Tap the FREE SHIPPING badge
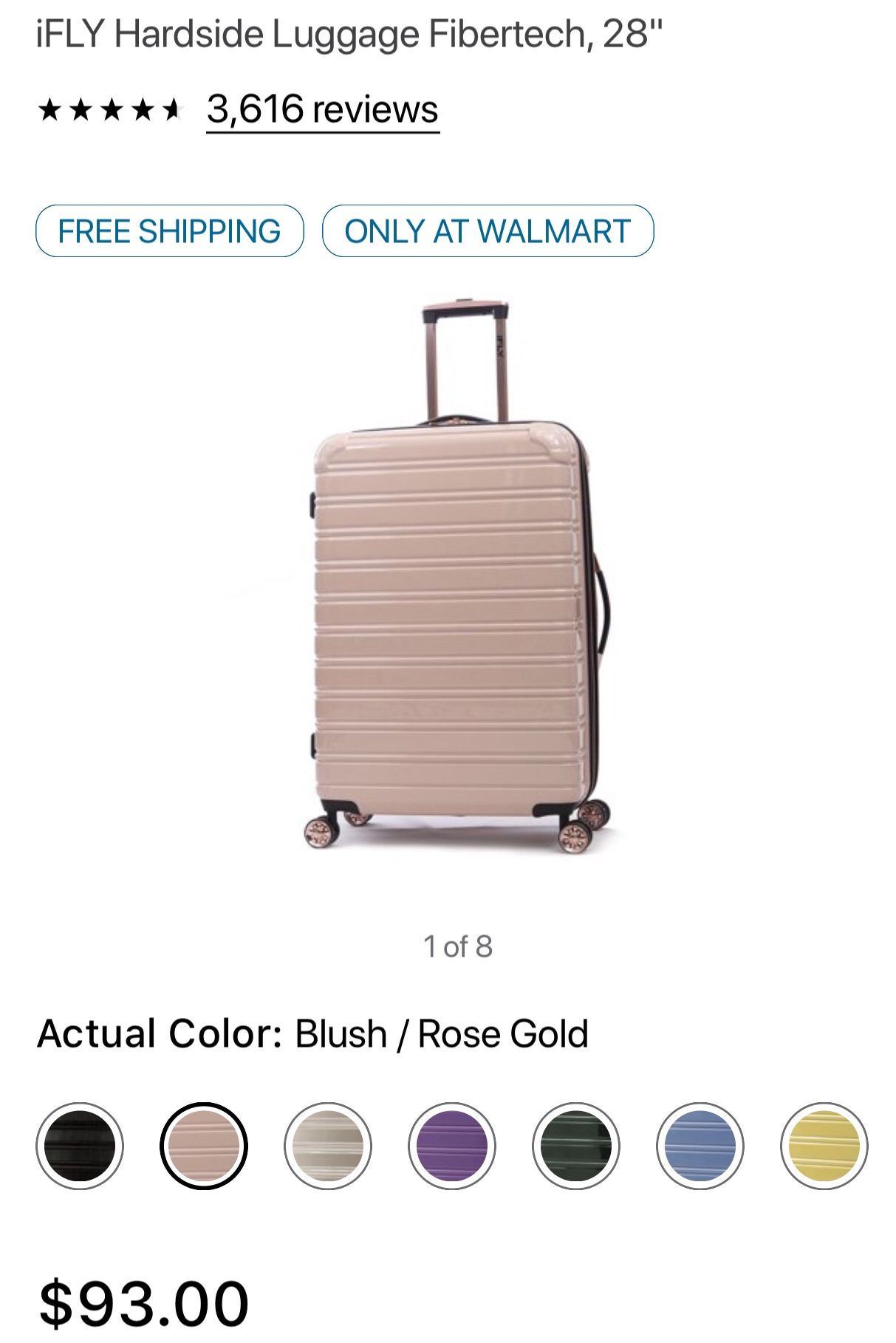 pos(170,231)
